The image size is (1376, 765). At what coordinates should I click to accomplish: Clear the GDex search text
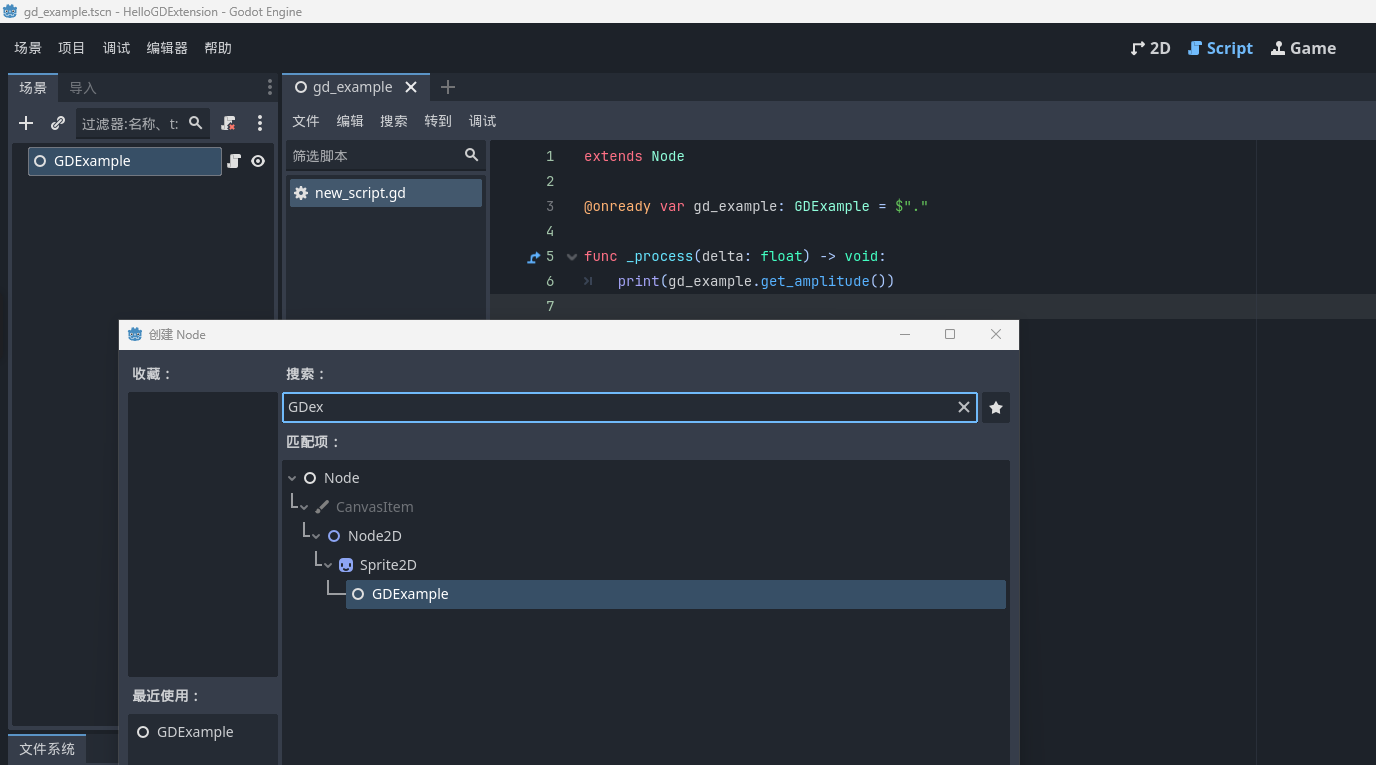pyautogui.click(x=964, y=407)
